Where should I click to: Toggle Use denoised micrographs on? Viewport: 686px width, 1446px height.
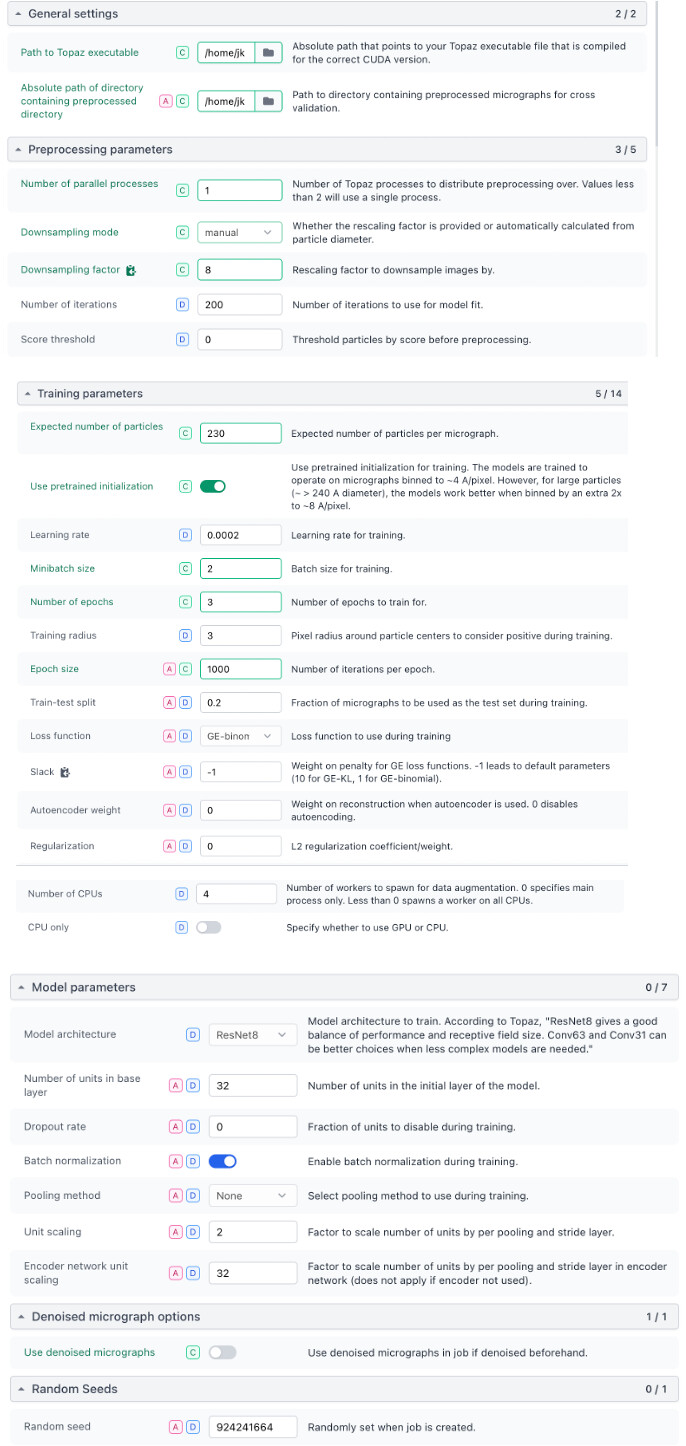[x=222, y=1352]
